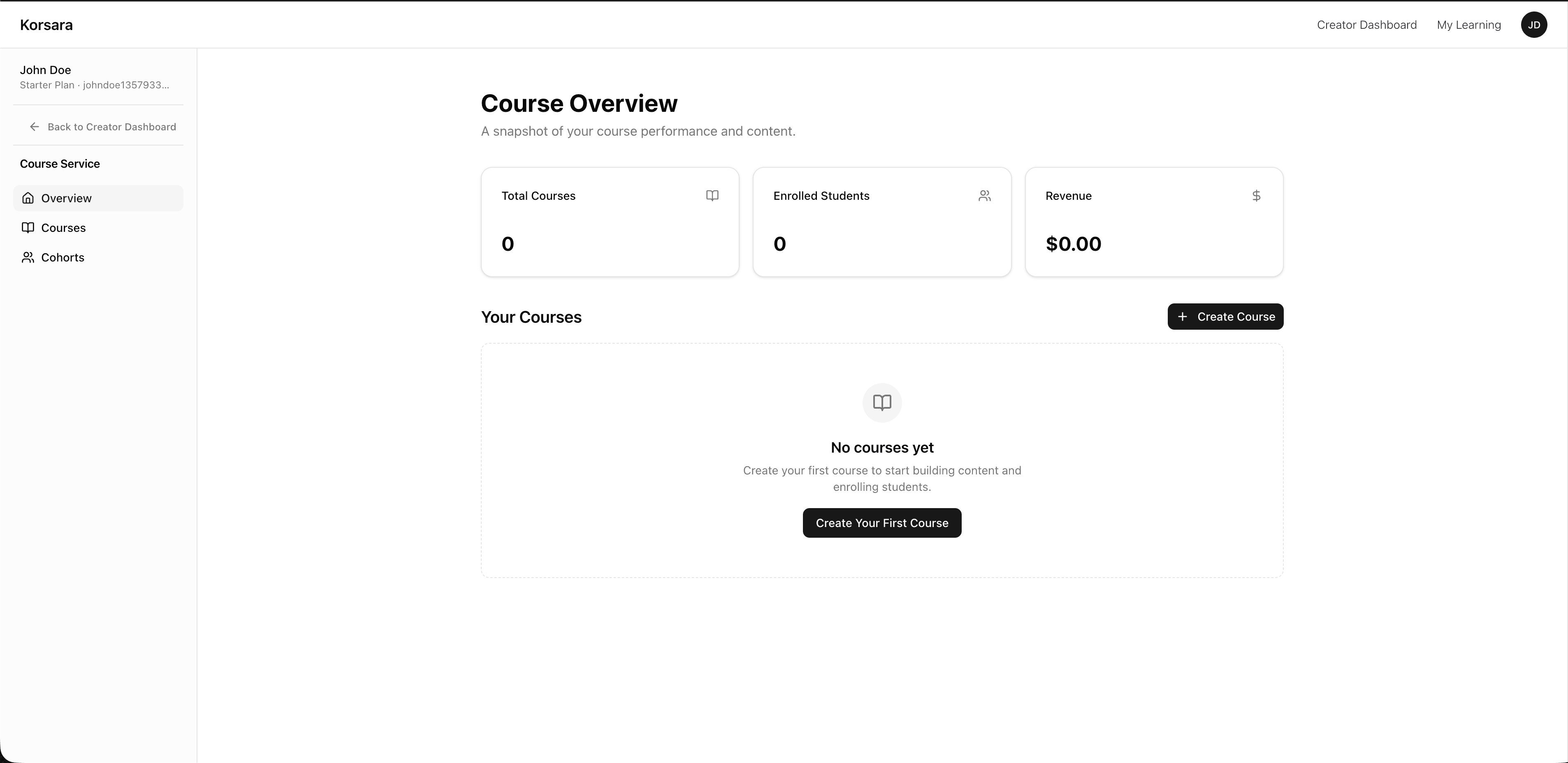Click Create Your First Course

881,523
